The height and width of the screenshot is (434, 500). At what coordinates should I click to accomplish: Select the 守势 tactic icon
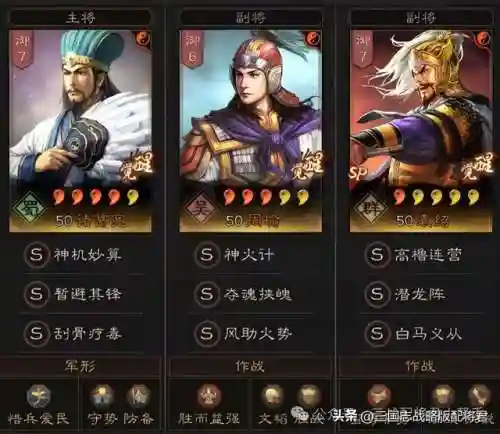tap(102, 396)
